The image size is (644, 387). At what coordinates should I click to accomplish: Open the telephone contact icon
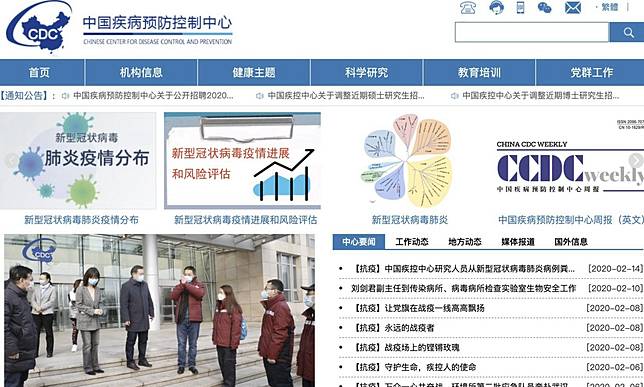468,8
